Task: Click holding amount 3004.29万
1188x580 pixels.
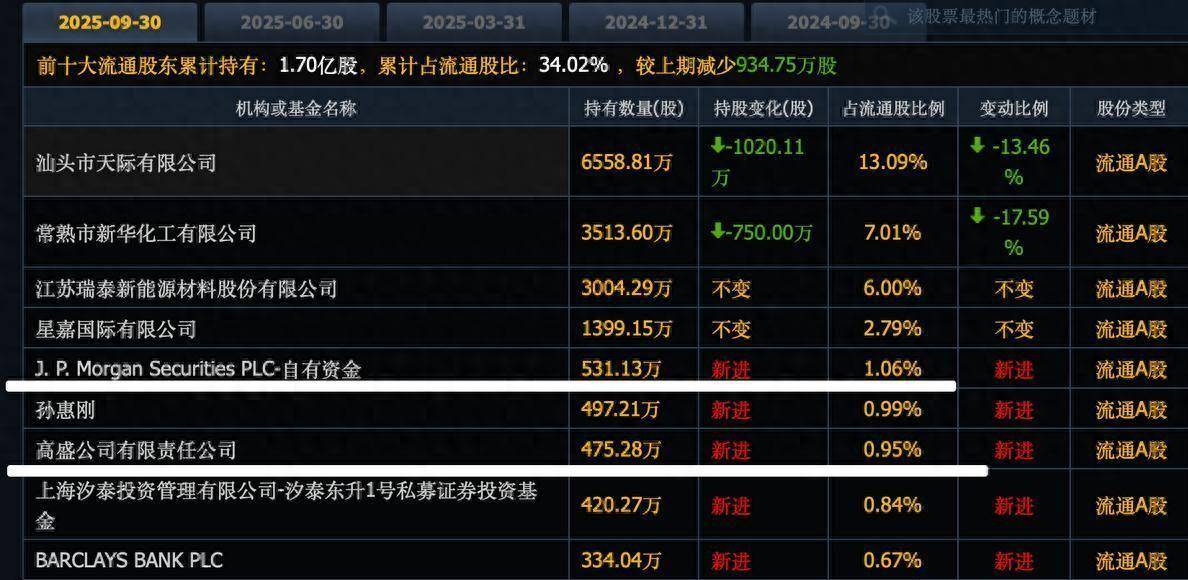Action: coord(627,288)
